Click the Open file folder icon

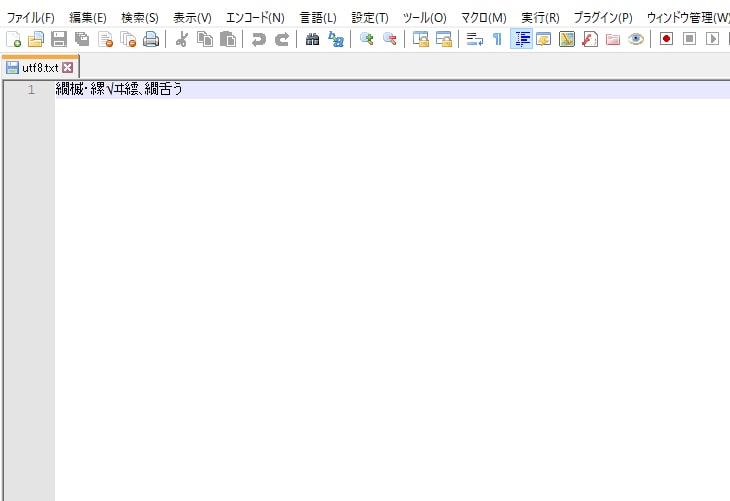(x=36, y=39)
